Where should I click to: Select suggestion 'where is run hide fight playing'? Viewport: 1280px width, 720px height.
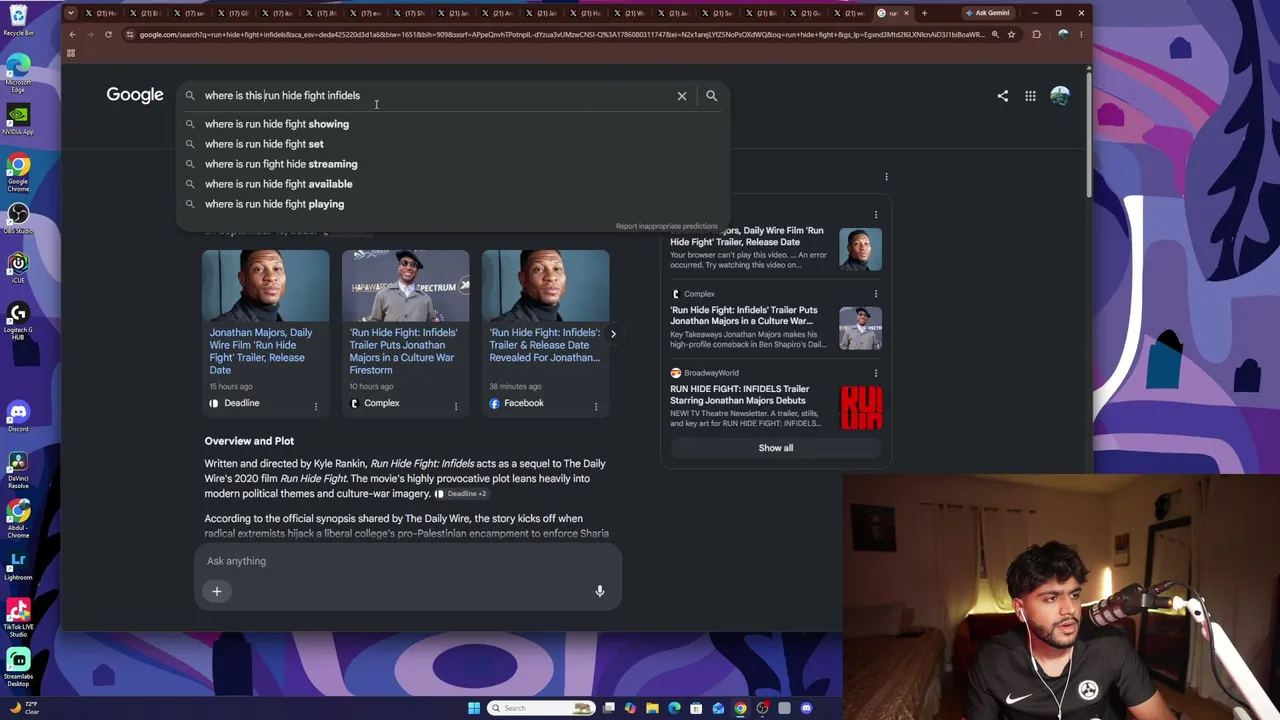[275, 204]
